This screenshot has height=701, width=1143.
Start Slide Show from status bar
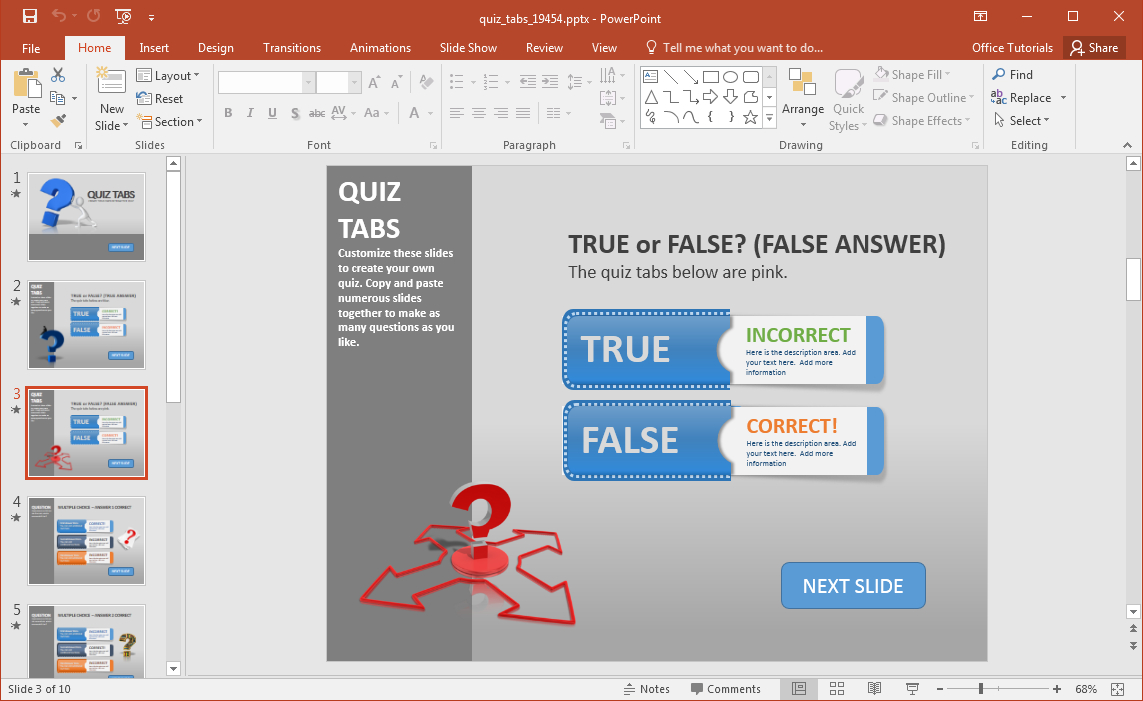912,689
